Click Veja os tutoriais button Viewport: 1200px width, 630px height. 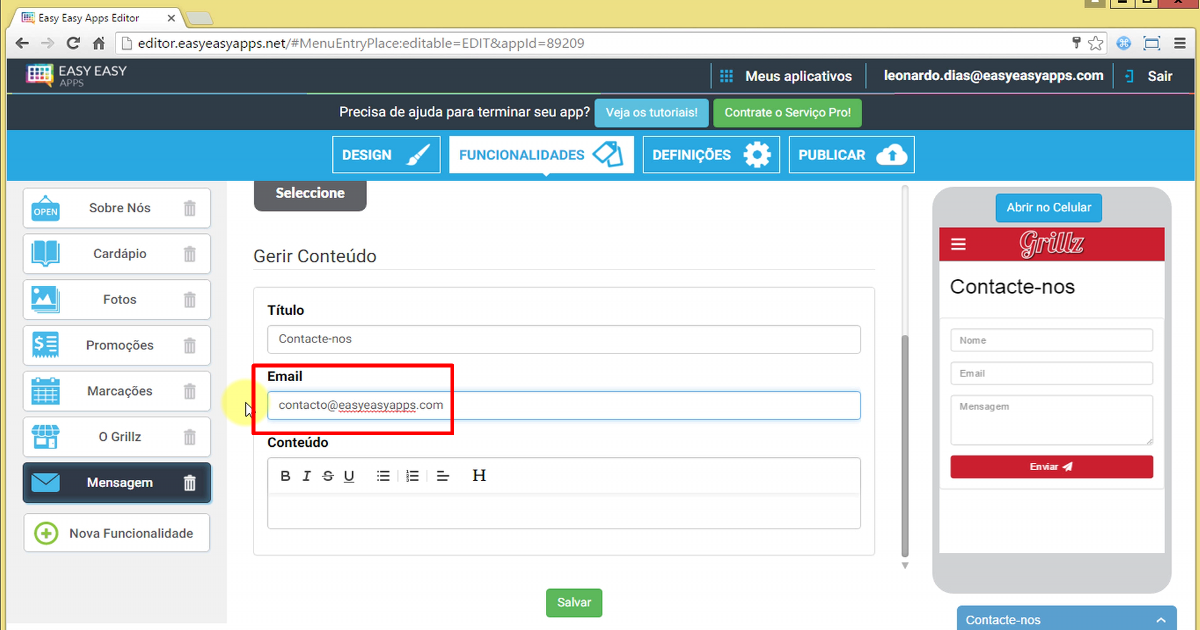(x=652, y=113)
